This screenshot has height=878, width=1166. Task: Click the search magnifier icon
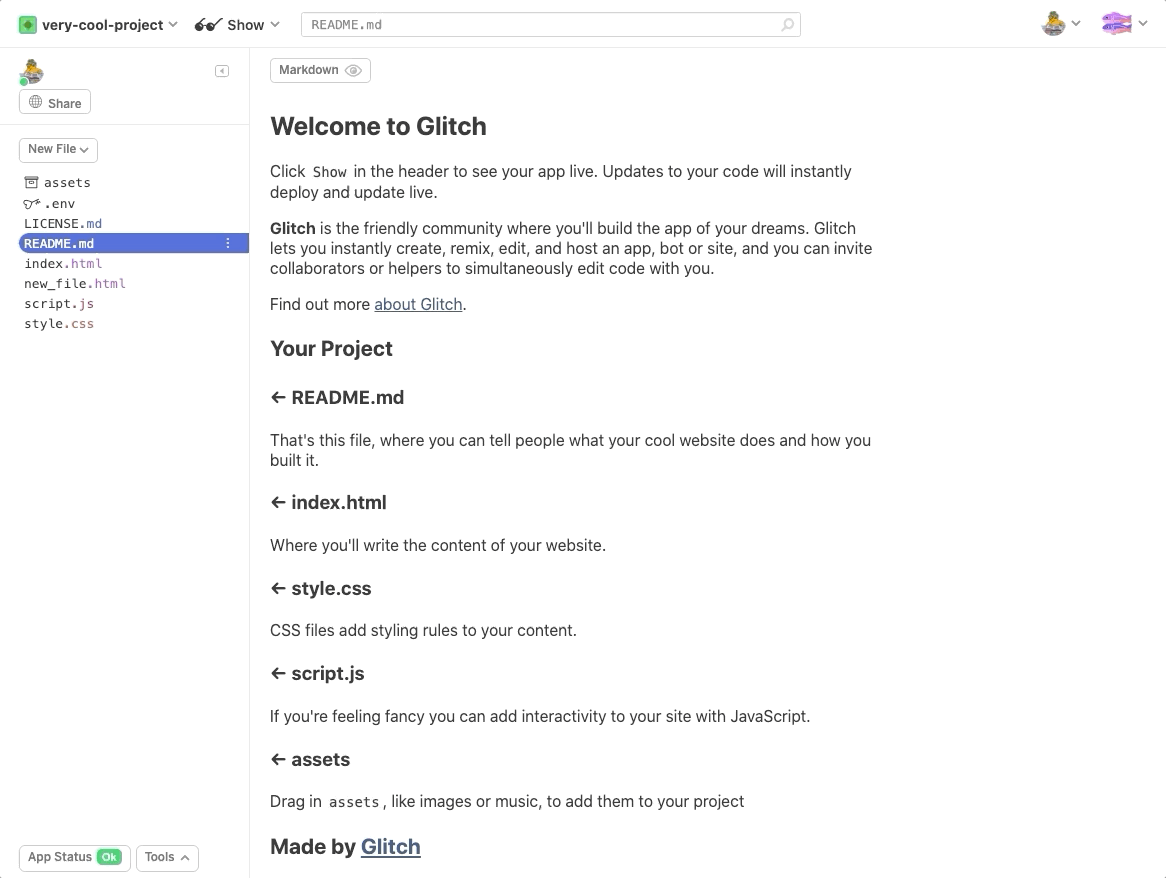788,25
